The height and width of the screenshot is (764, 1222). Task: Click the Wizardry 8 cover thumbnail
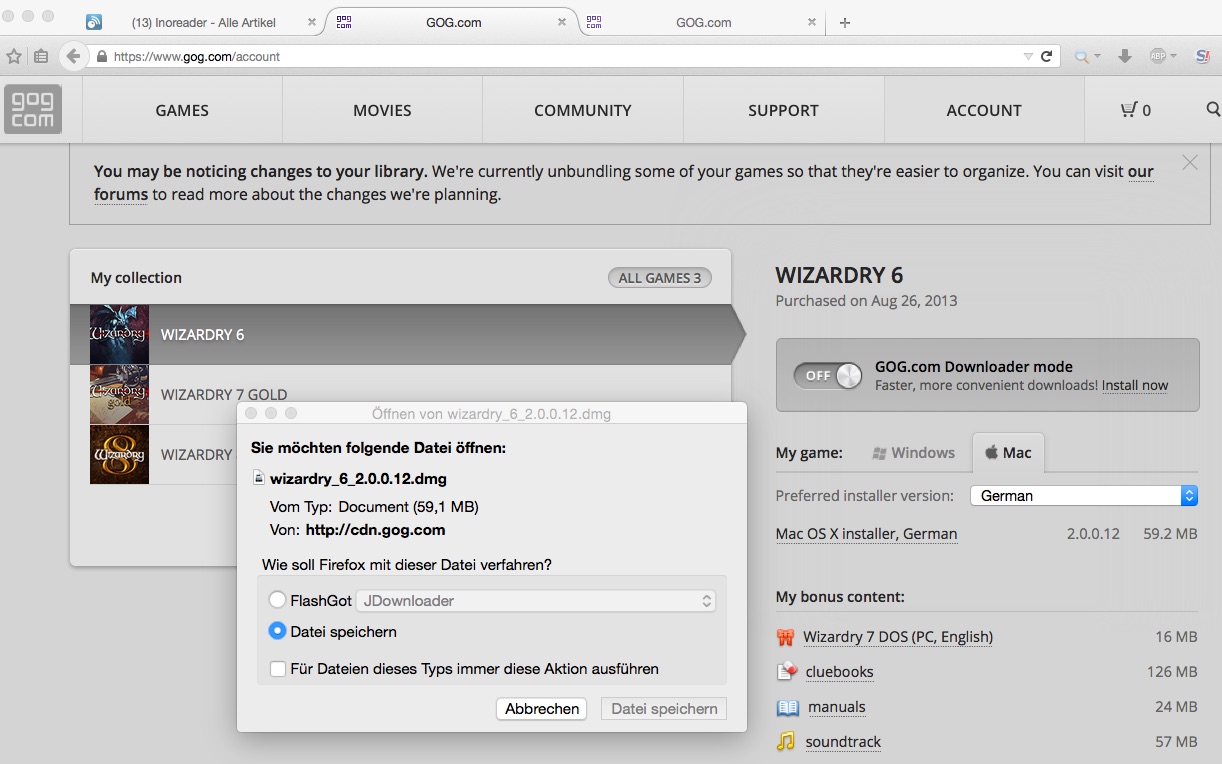[119, 454]
